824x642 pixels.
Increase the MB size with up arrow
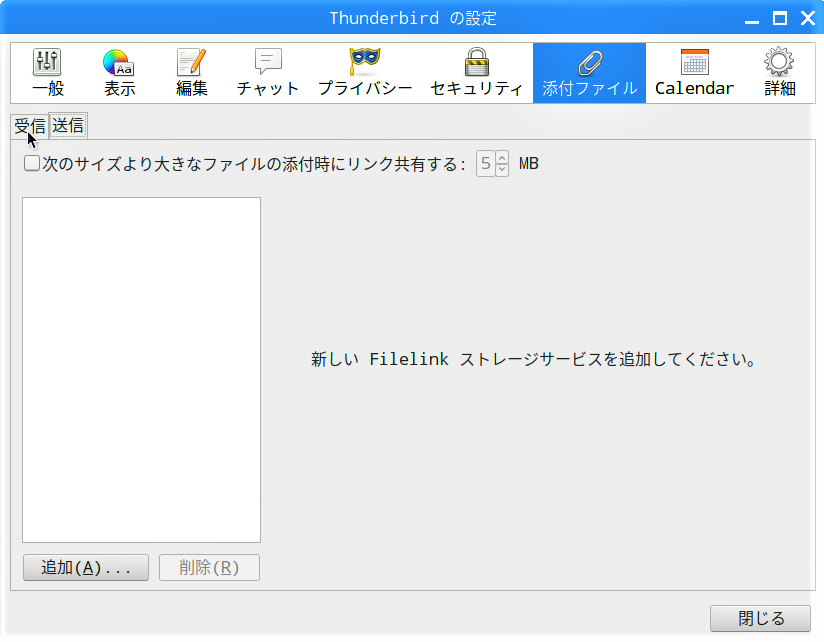(502, 158)
